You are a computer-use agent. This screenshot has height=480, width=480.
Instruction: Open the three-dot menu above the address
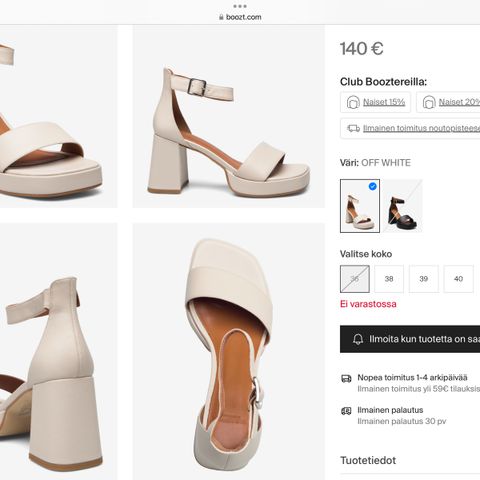click(x=240, y=6)
